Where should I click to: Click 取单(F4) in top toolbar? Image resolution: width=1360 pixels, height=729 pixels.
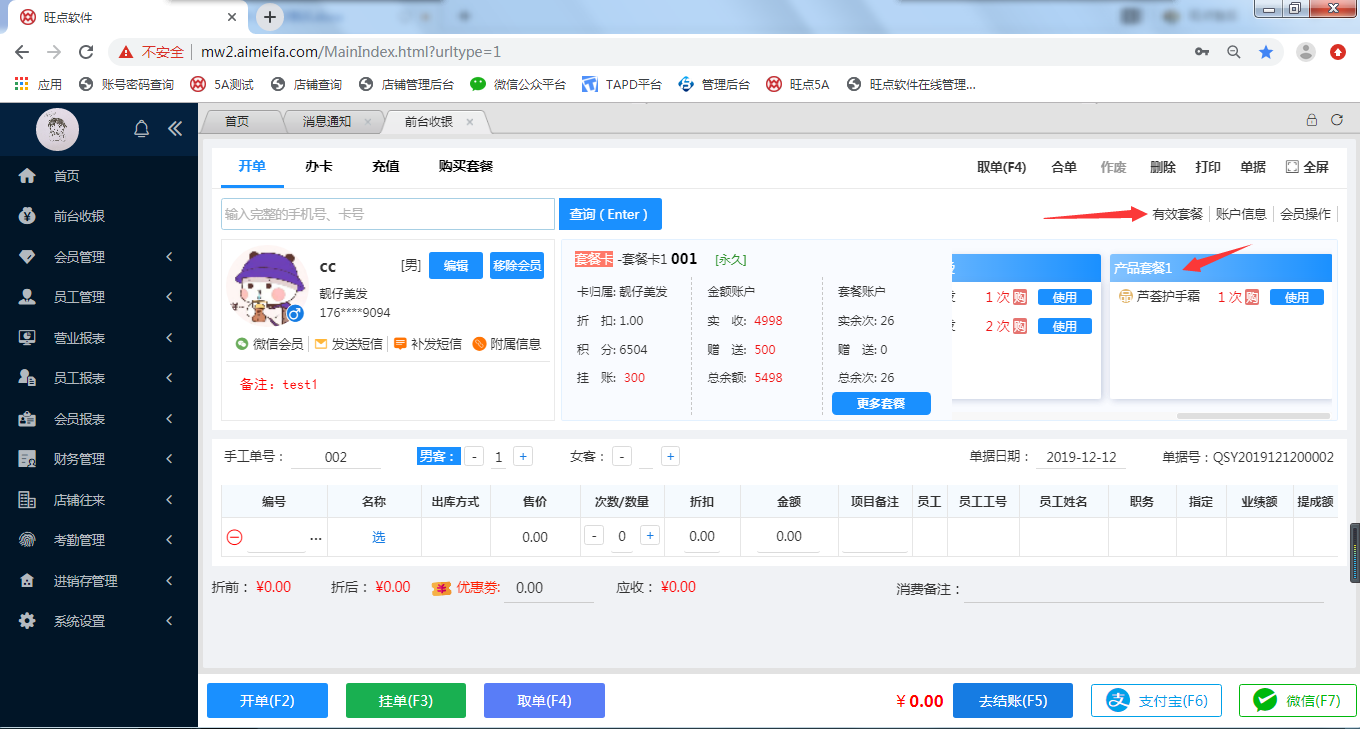pos(1002,168)
